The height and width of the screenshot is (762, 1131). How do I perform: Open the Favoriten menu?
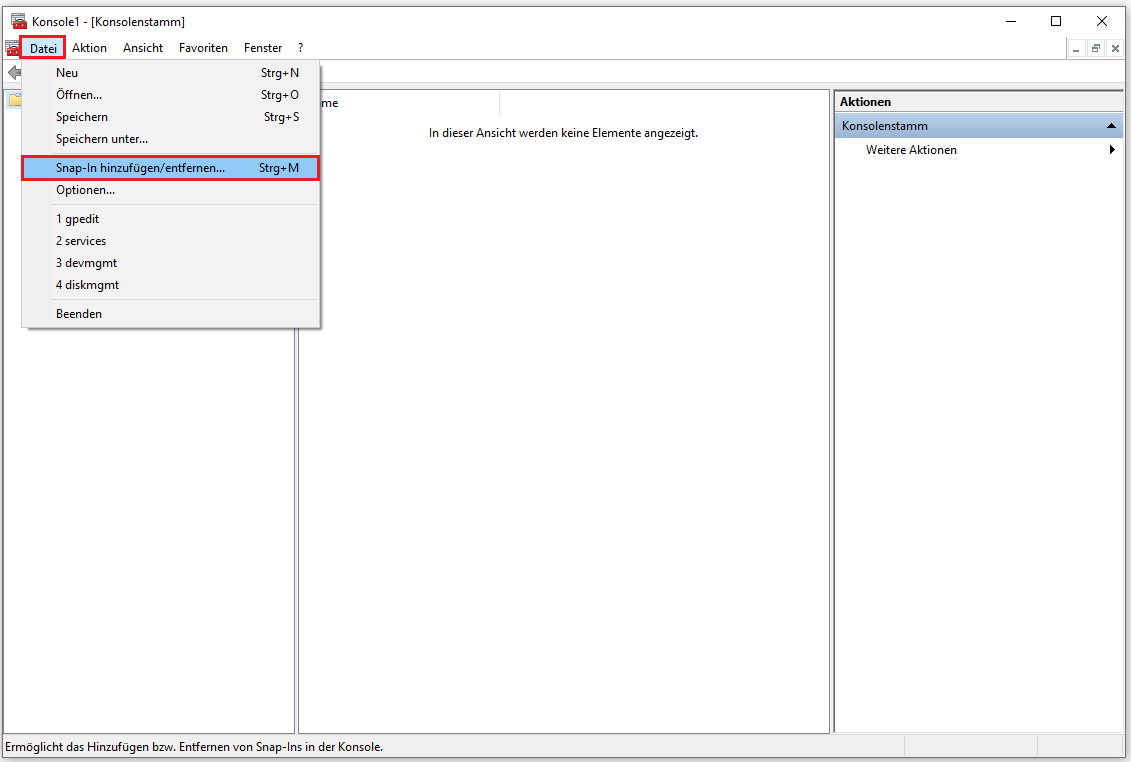(203, 48)
